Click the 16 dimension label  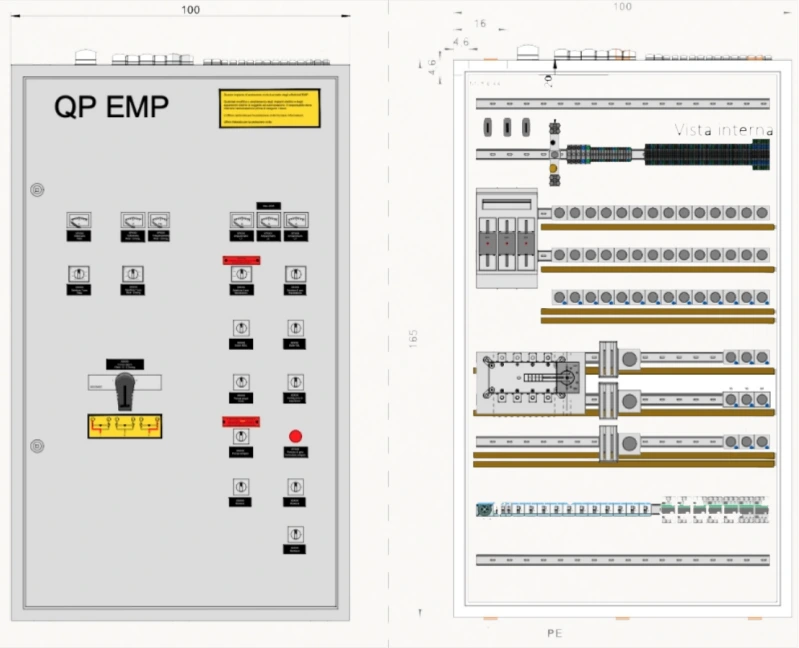(x=480, y=23)
